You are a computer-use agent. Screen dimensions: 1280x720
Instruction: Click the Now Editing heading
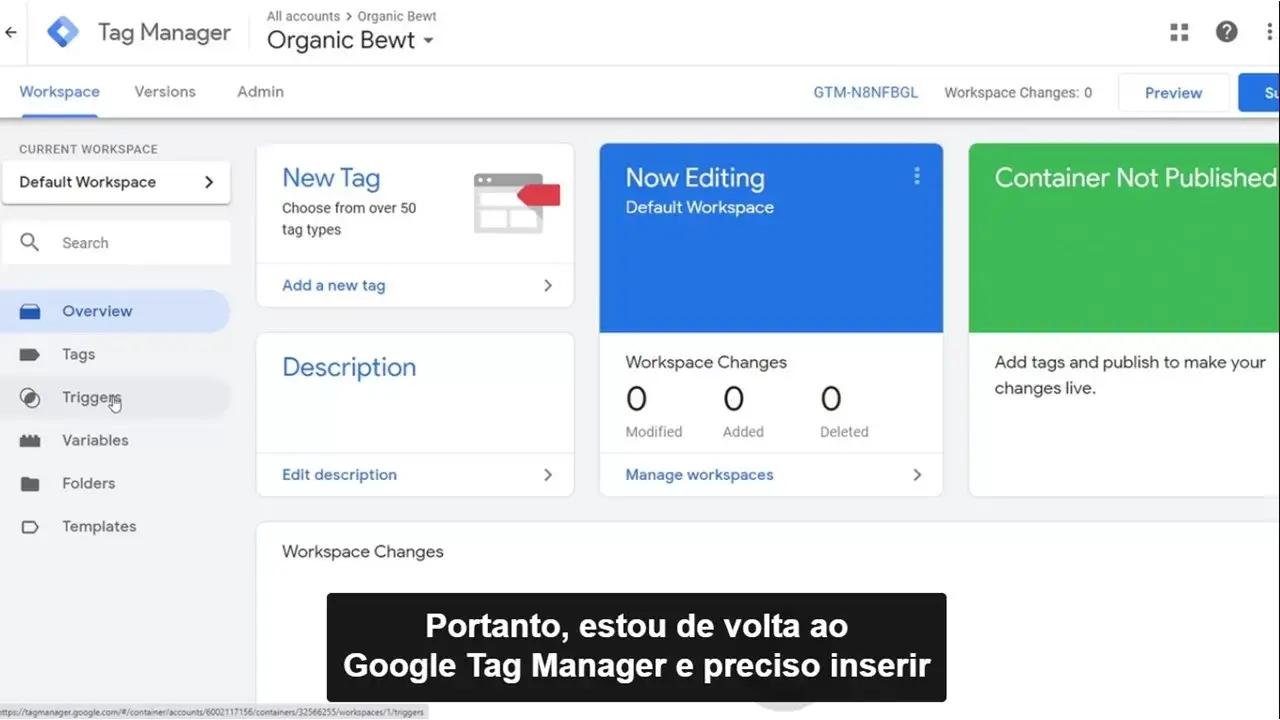695,178
